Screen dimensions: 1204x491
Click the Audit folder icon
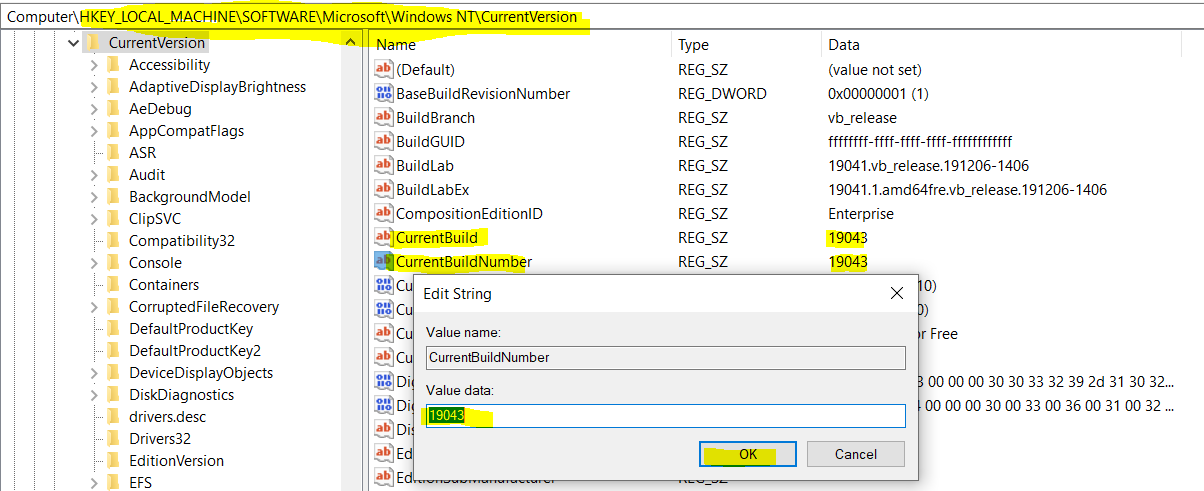[x=113, y=175]
